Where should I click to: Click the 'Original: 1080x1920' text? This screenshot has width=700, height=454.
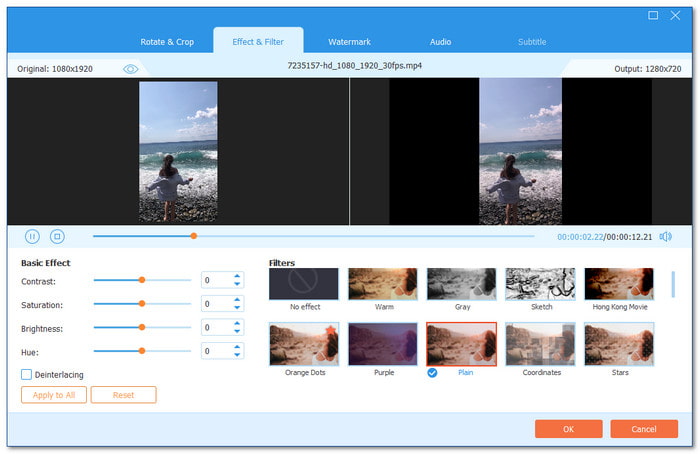click(55, 69)
